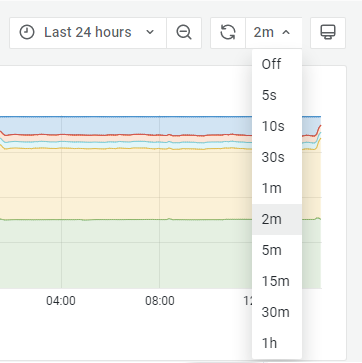This screenshot has width=362, height=363.
Task: Click the 08:00 time axis label
Action: click(160, 301)
